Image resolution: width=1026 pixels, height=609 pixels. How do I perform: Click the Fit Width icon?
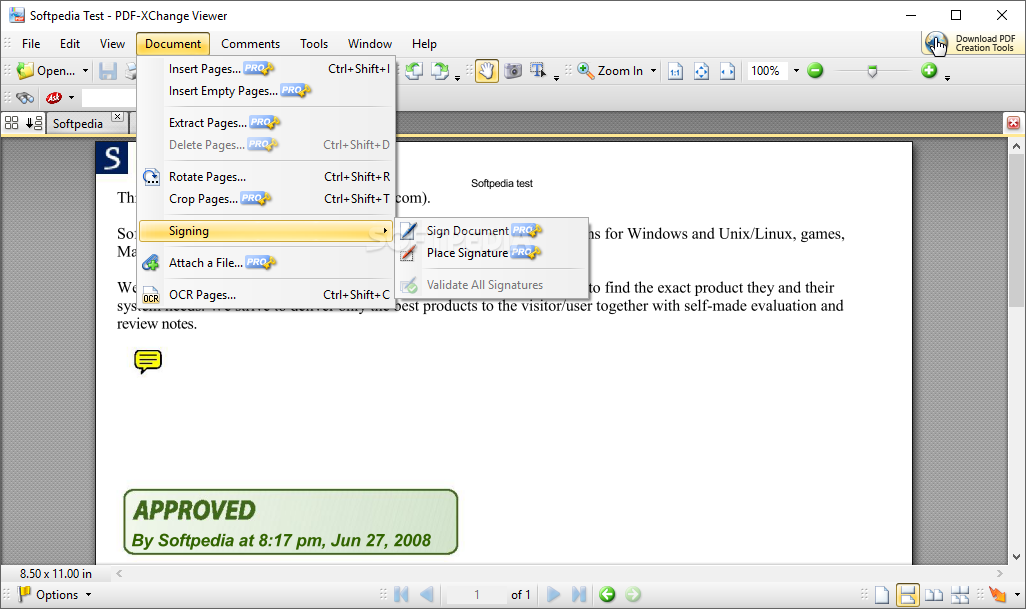(727, 71)
